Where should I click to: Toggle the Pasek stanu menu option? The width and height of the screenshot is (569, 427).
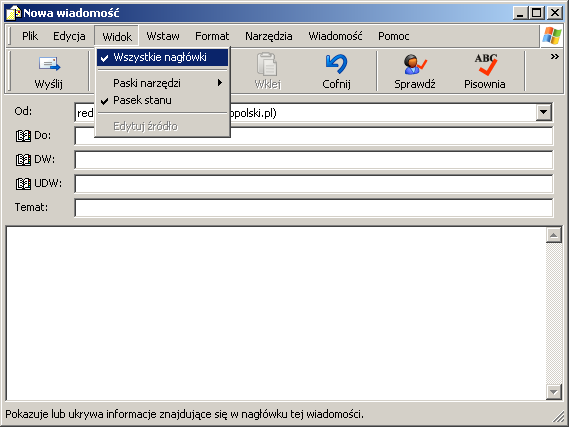tap(162, 100)
